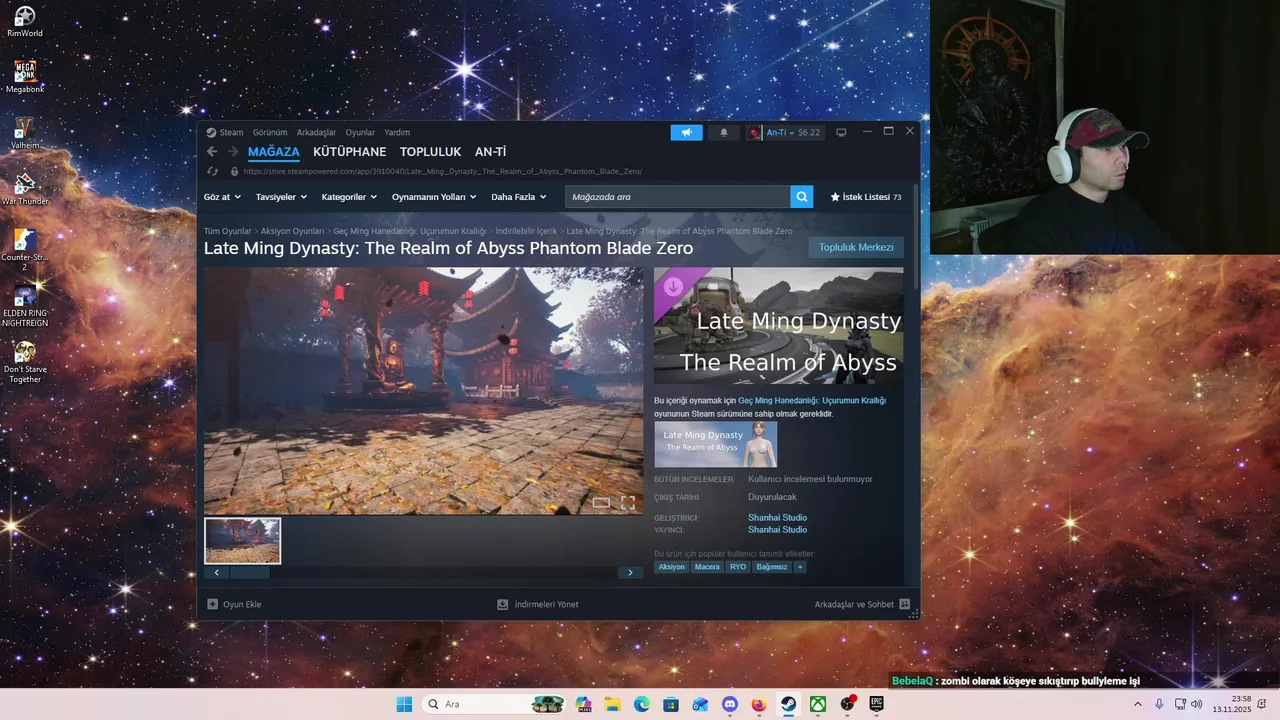1280x720 pixels.
Task: Click the Steam announcements megaphone icon
Action: pos(686,132)
